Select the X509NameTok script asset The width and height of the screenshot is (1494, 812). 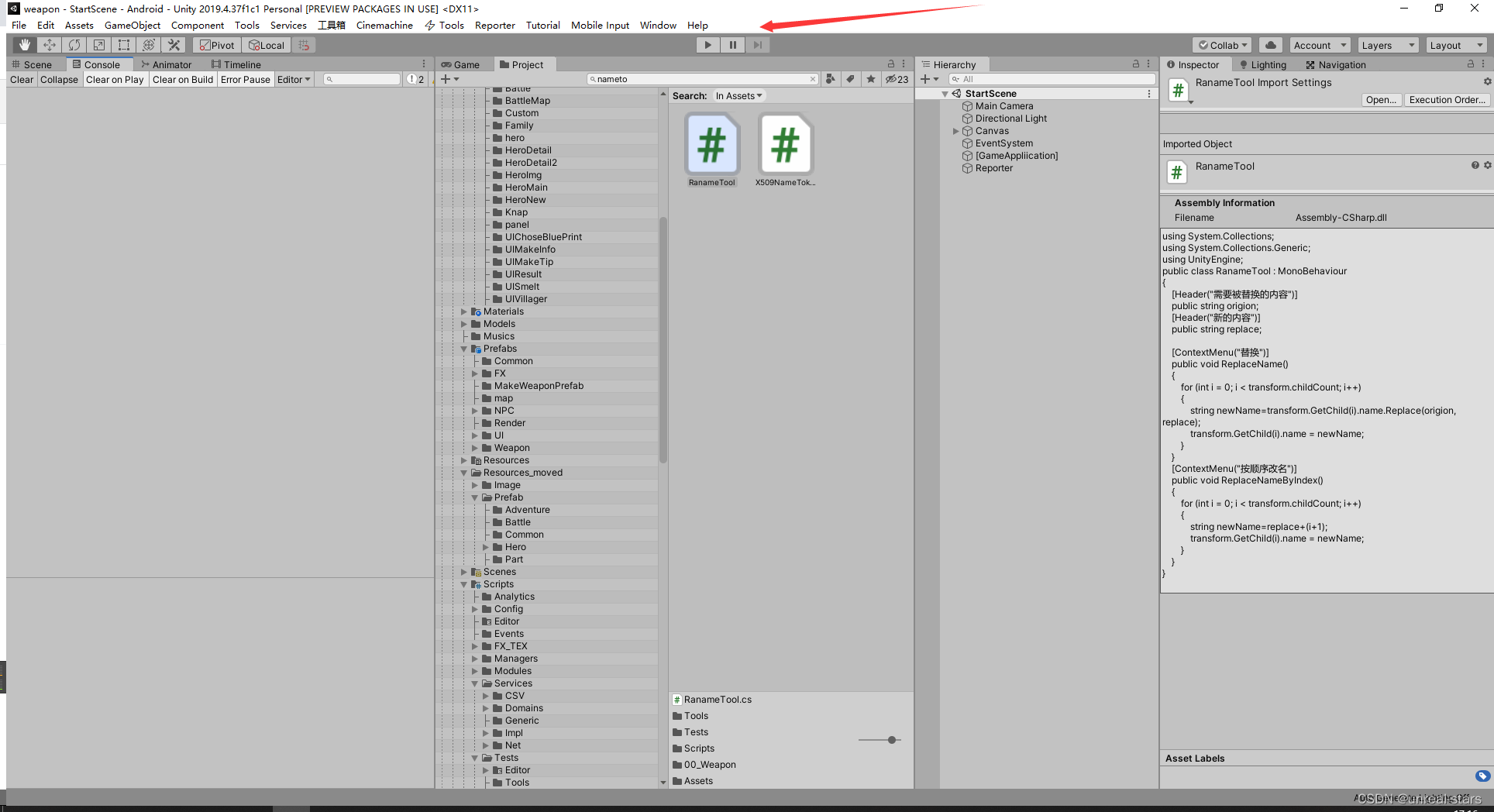click(x=785, y=151)
